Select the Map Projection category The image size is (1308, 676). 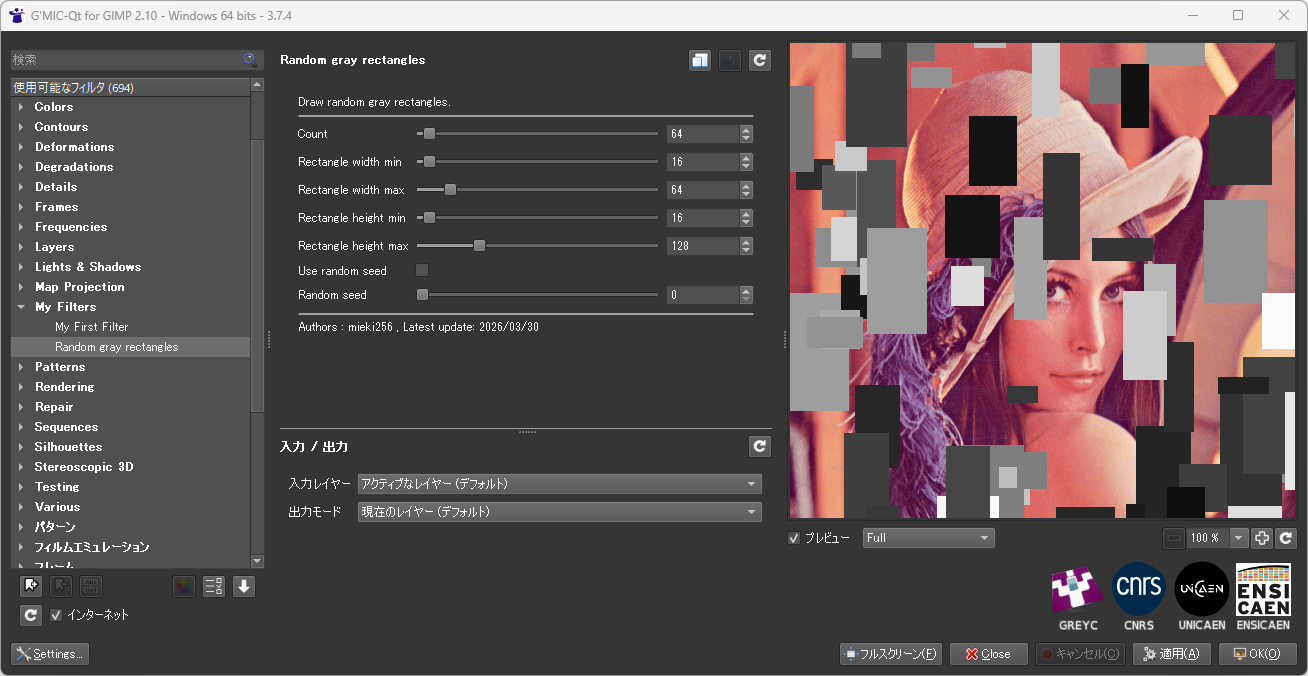(x=80, y=287)
